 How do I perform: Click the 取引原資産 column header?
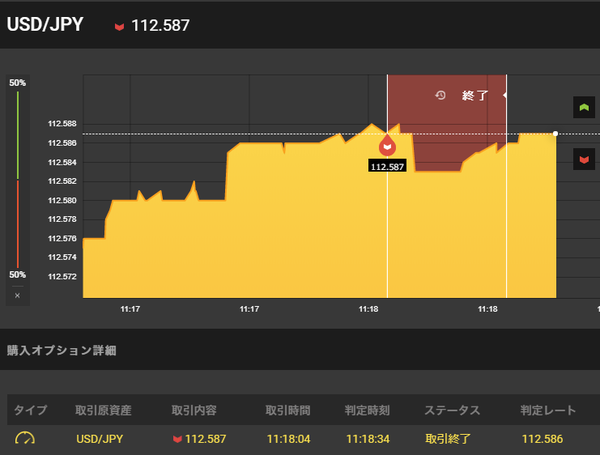coord(103,410)
